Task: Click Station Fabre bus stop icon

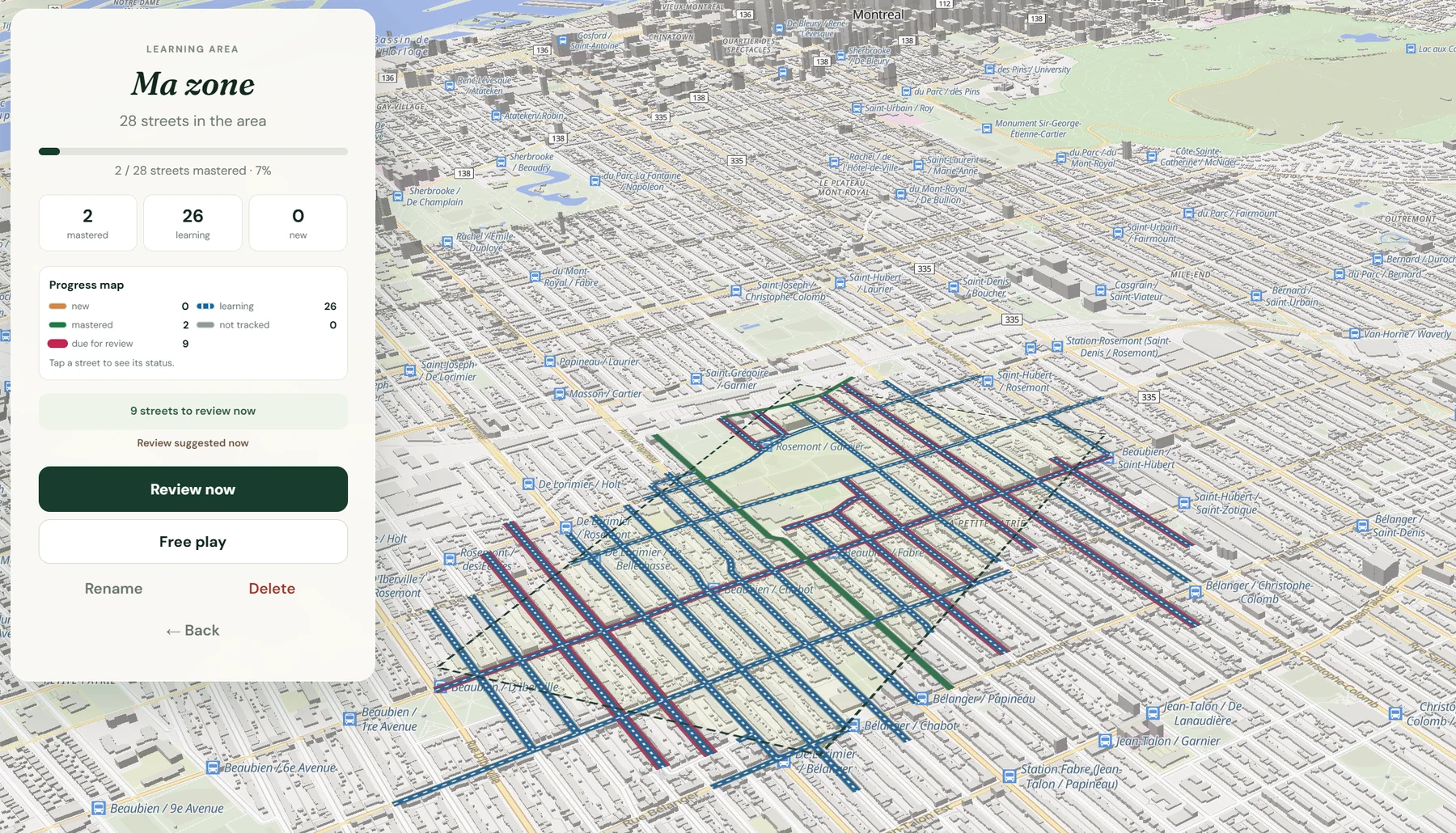Action: pyautogui.click(x=1009, y=776)
